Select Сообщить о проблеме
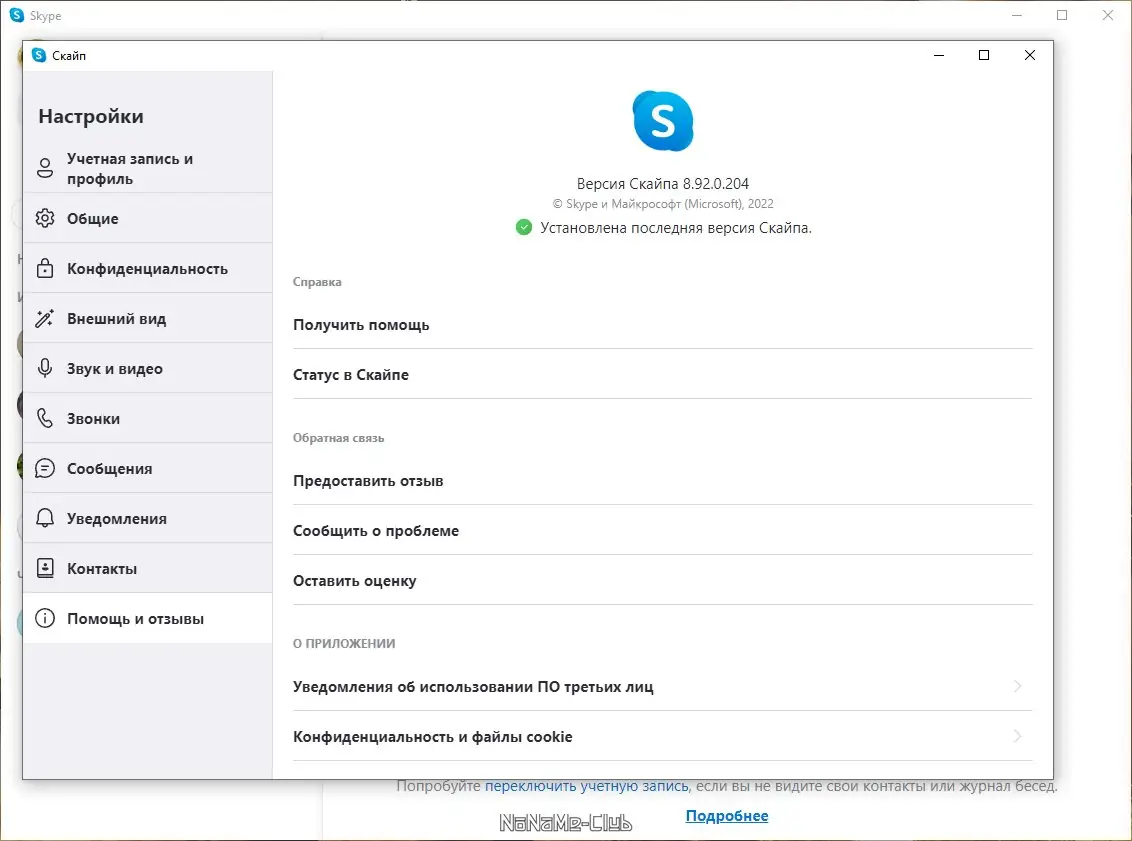Image resolution: width=1132 pixels, height=841 pixels. (x=663, y=531)
